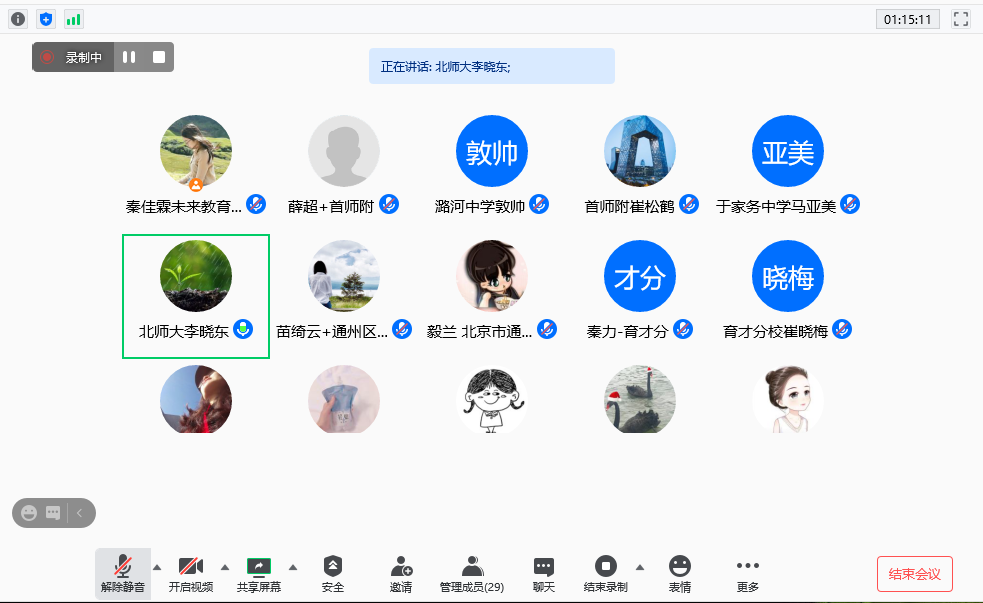Expand share options arrow beside 共享屏幕
This screenshot has height=603, width=983.
tap(293, 566)
